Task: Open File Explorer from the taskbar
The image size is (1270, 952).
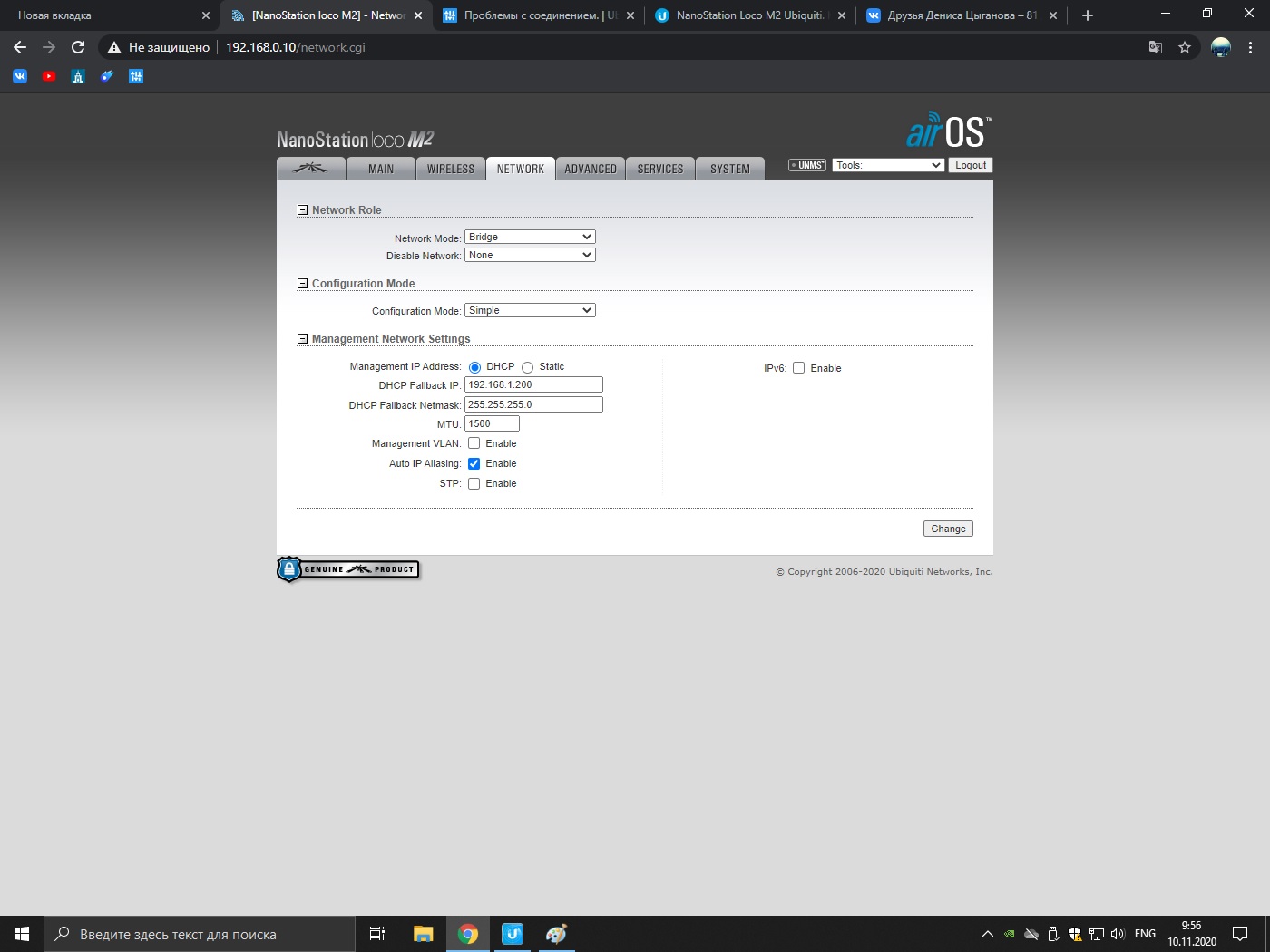Action: pyautogui.click(x=423, y=934)
